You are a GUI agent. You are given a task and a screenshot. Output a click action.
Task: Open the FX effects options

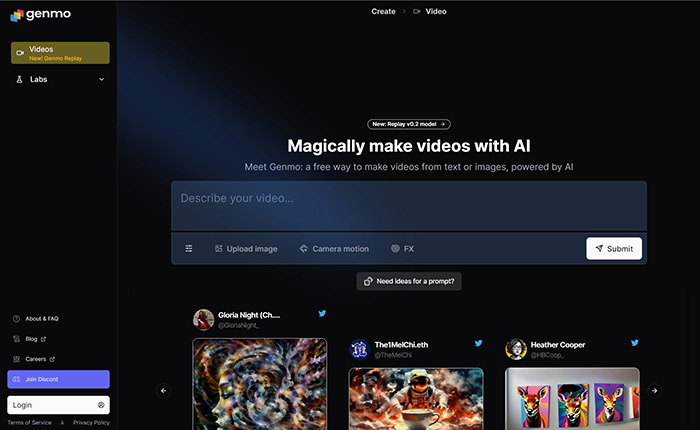[402, 249]
